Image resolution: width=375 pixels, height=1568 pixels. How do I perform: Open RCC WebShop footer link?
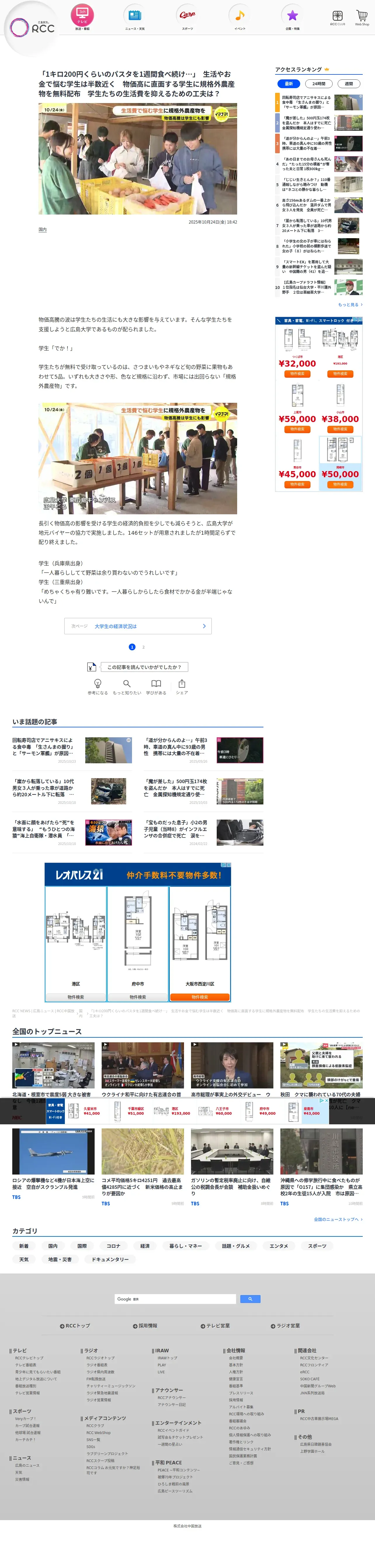click(x=99, y=1432)
